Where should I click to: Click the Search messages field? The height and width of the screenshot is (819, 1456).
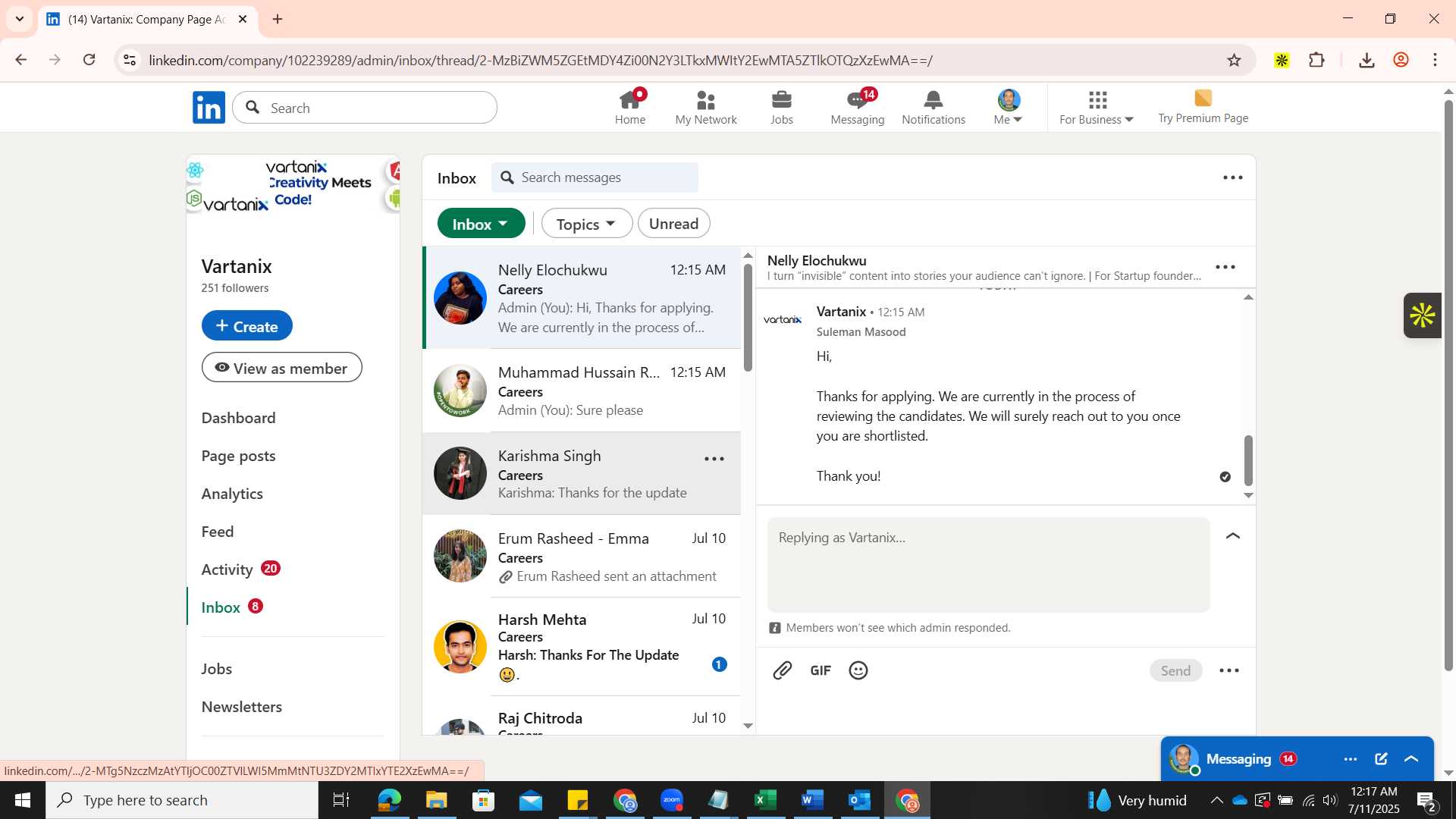coord(595,177)
